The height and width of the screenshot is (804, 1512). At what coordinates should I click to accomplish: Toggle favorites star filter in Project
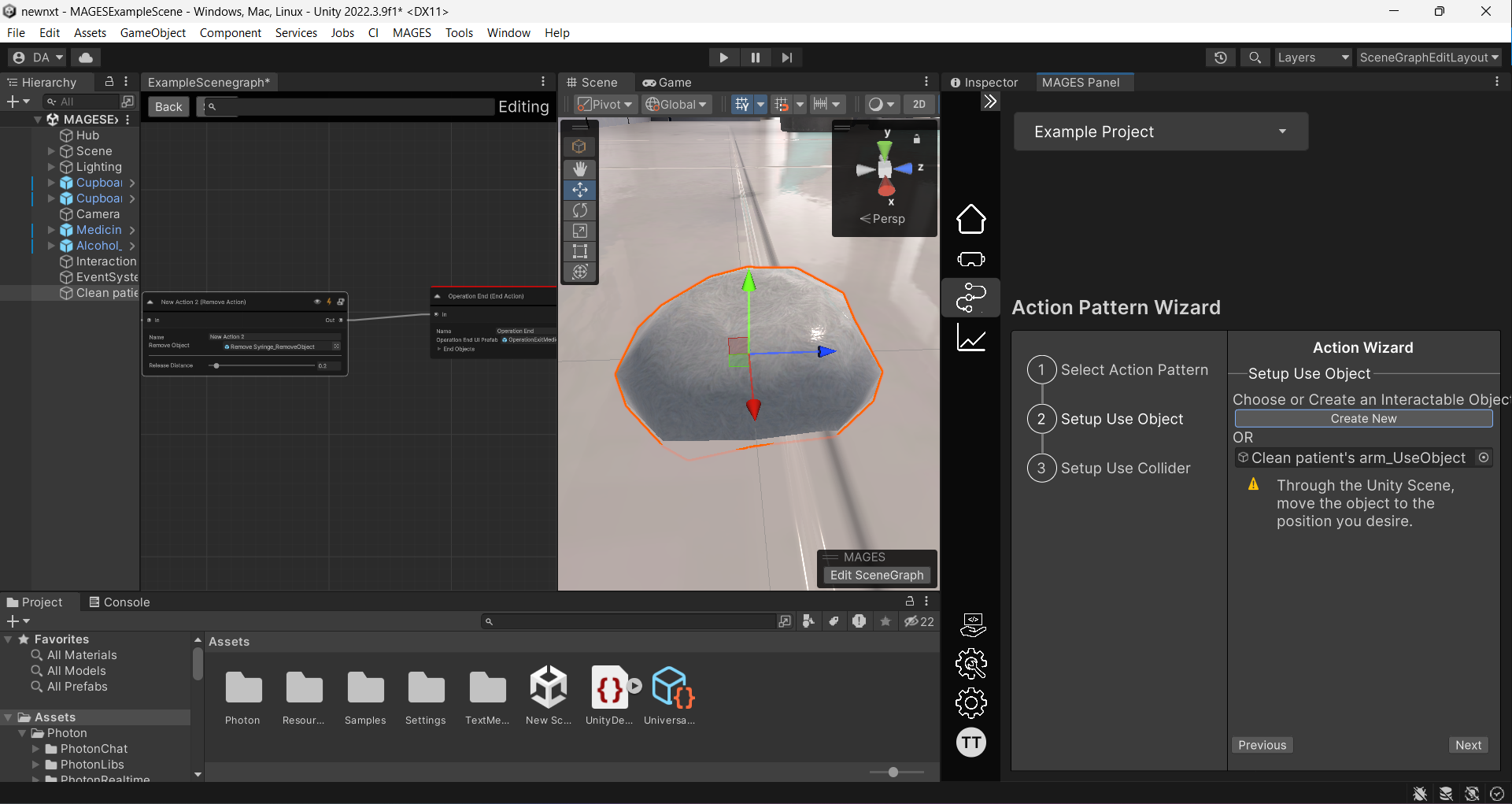tap(885, 621)
